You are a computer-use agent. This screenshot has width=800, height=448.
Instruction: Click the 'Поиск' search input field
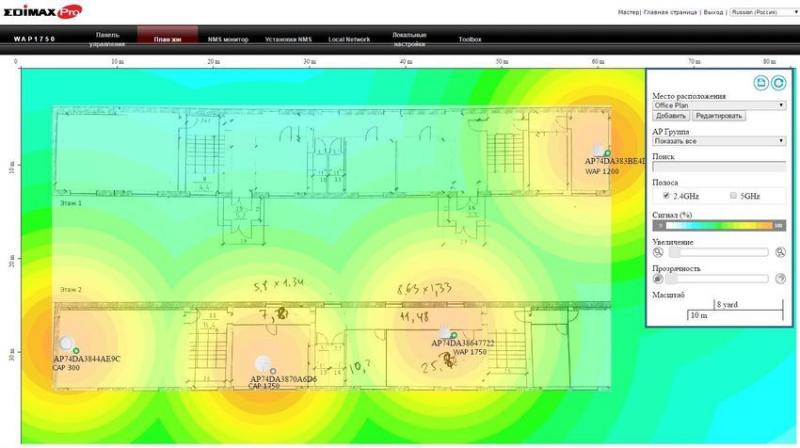point(719,167)
